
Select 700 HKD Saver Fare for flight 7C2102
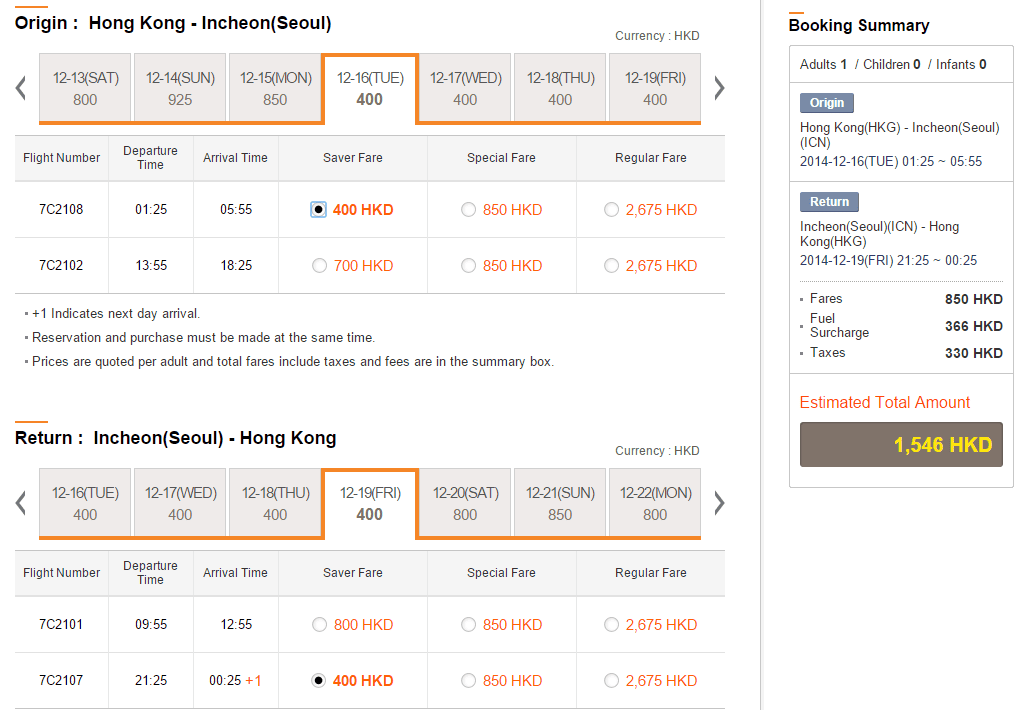[x=320, y=266]
